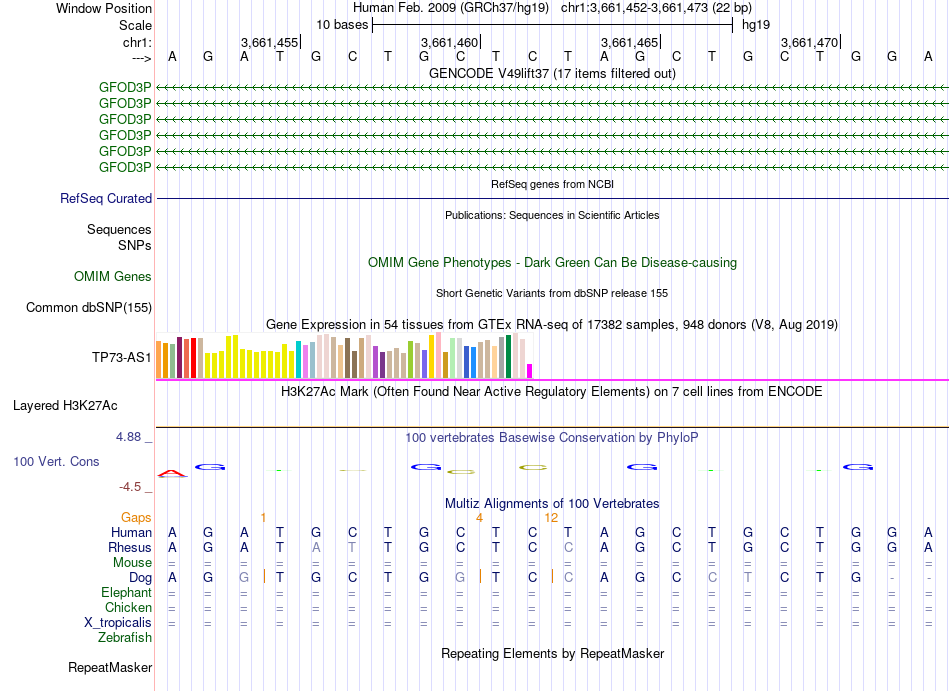Click the orange gap count '12'
This screenshot has width=950, height=691.
point(551,518)
